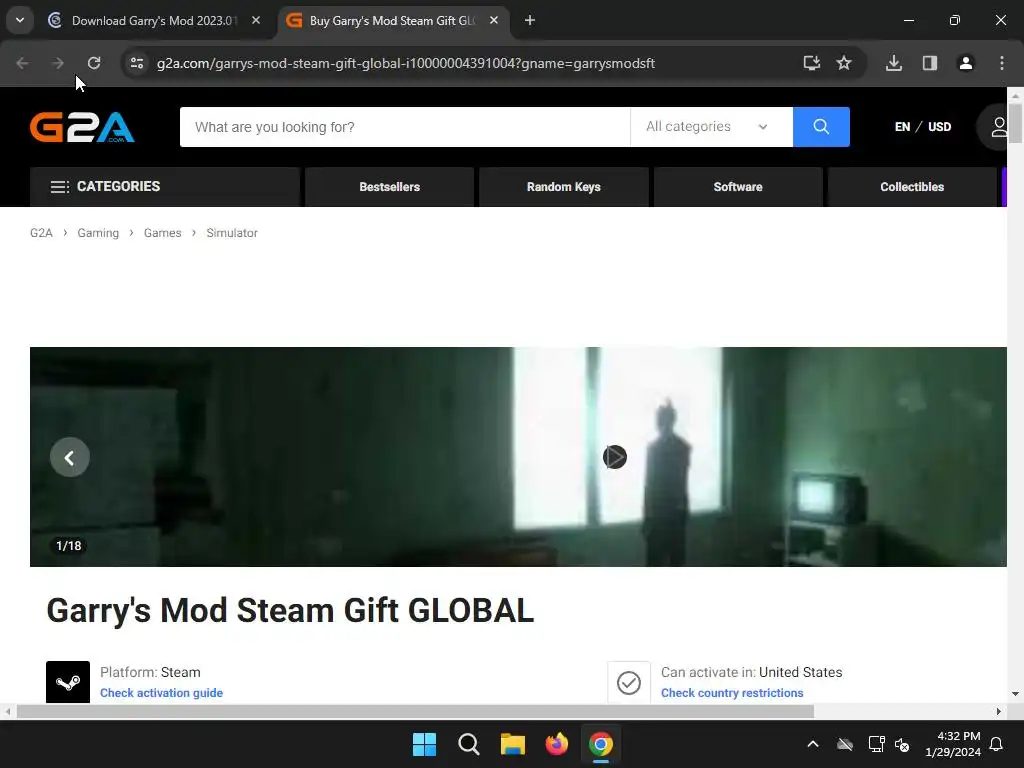Open the CATEGORIES menu
This screenshot has width=1024, height=768.
click(x=165, y=187)
